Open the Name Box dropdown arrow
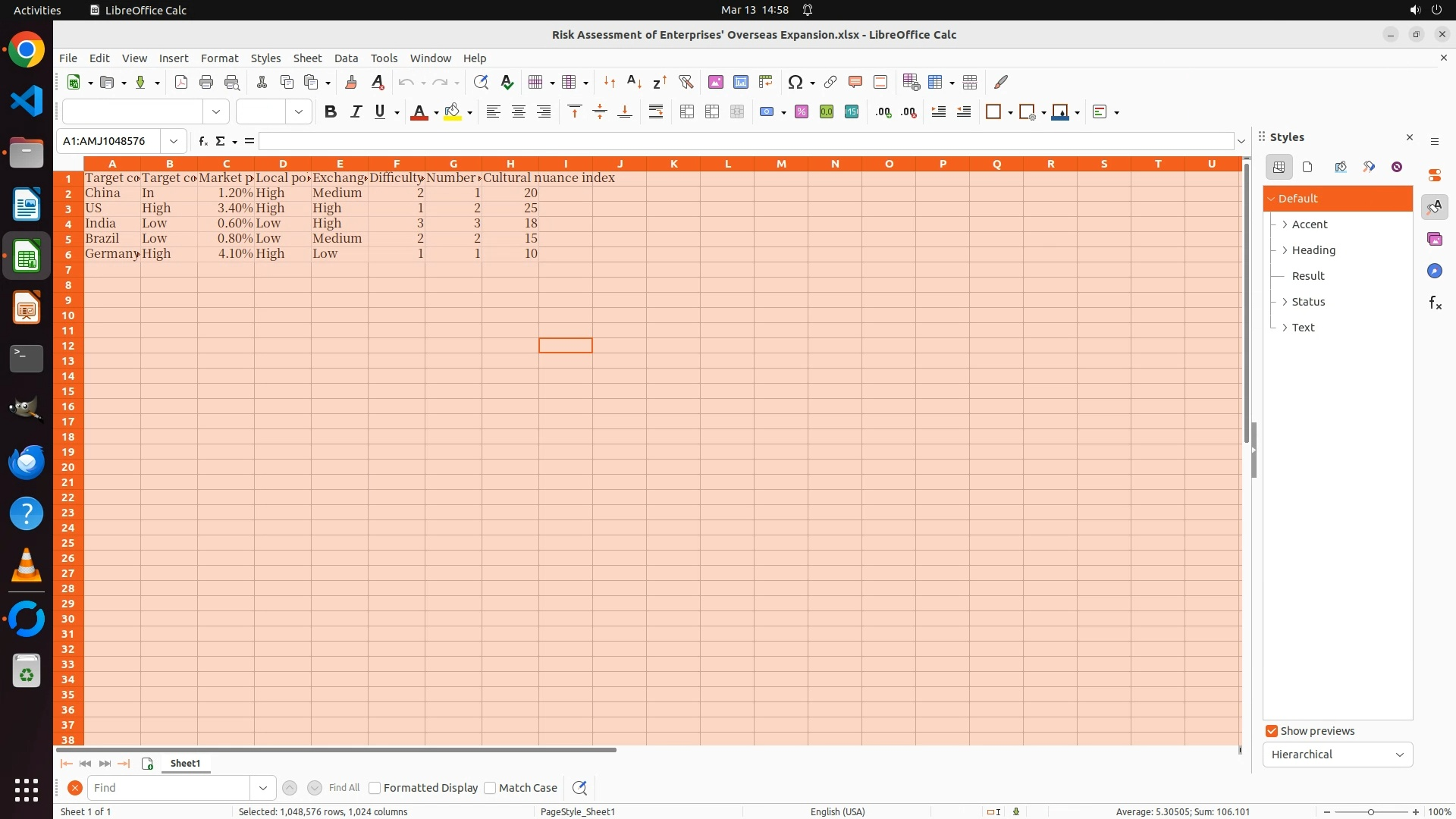 (174, 141)
